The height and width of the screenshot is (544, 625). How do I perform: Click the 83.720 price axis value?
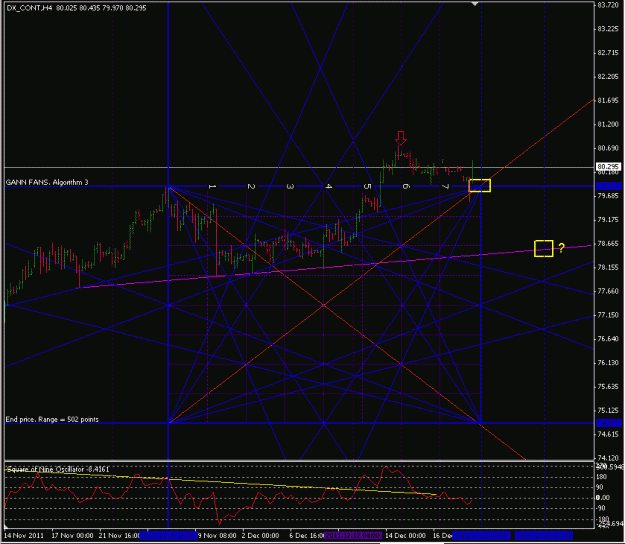(x=608, y=5)
